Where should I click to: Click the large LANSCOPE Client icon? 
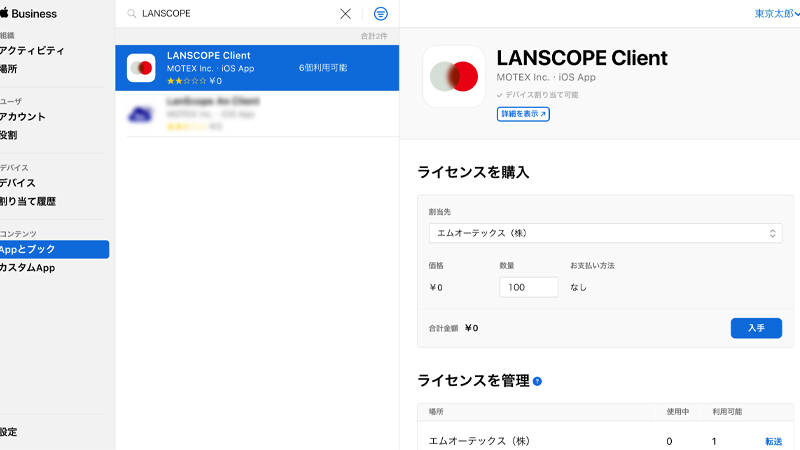pyautogui.click(x=454, y=77)
